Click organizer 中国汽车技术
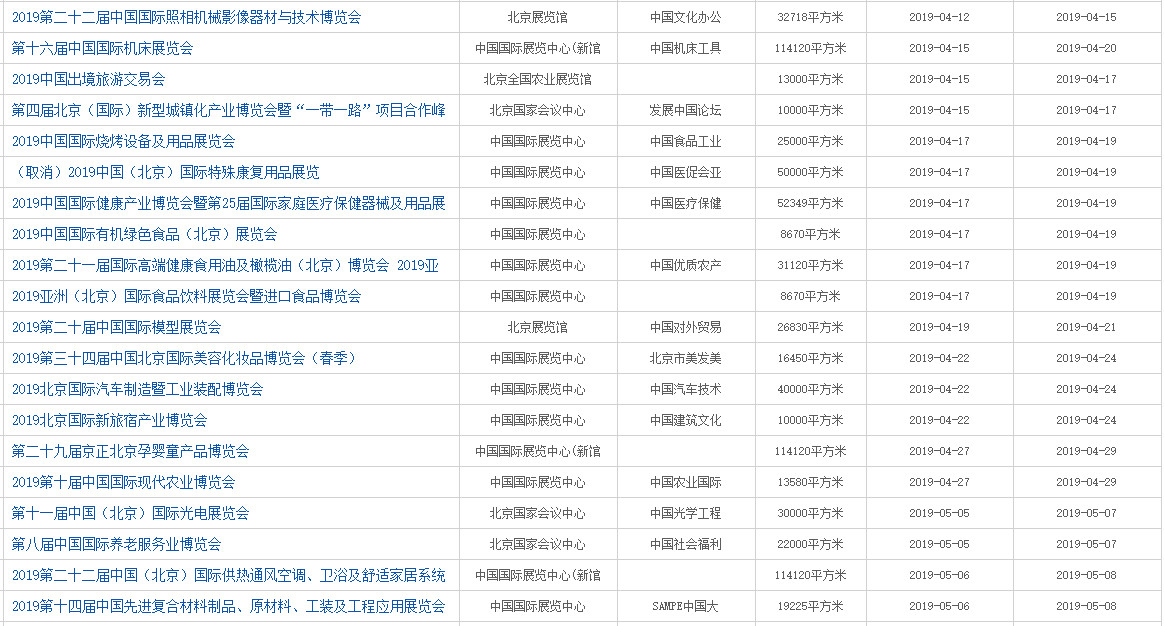Screen dimensions: 1165x626 tap(685, 390)
